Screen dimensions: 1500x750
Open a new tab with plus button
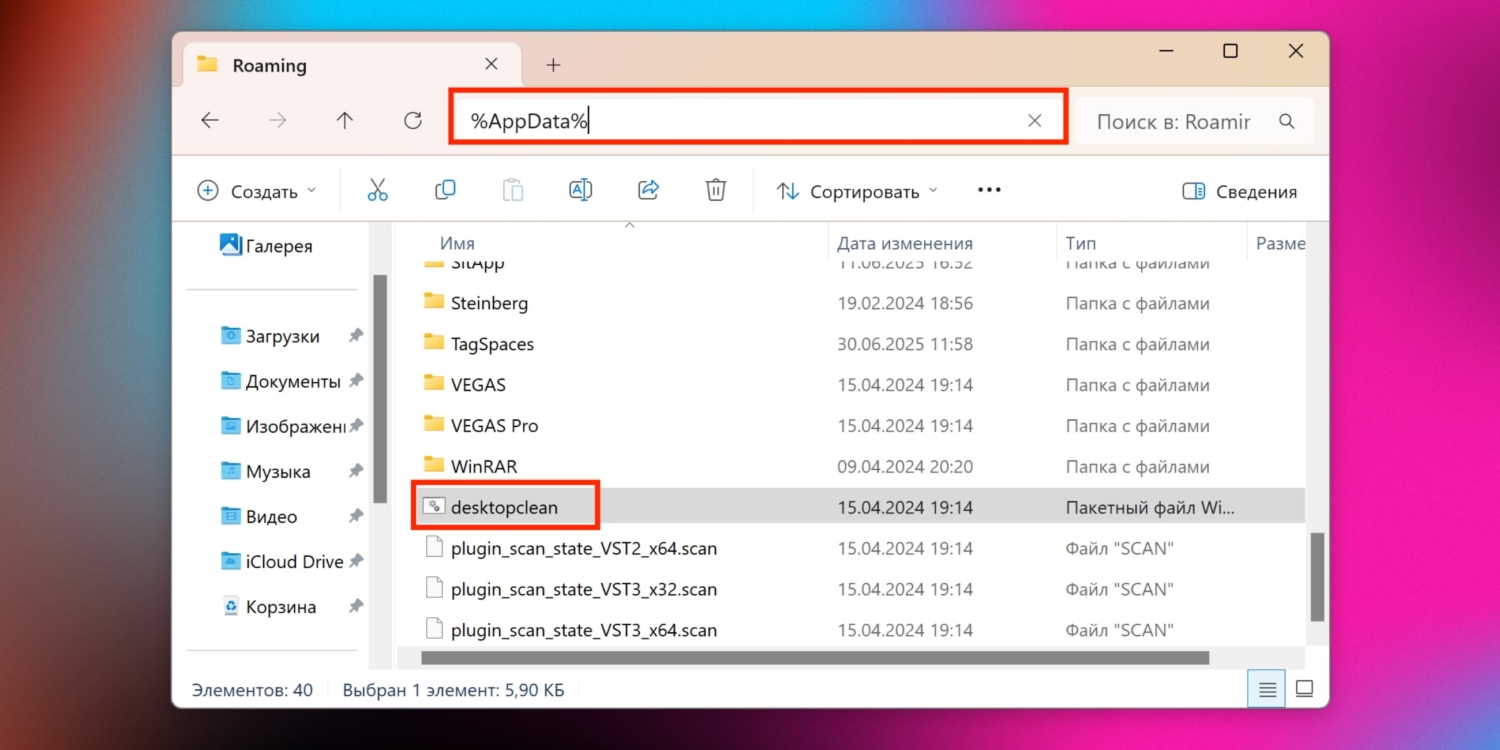point(553,65)
